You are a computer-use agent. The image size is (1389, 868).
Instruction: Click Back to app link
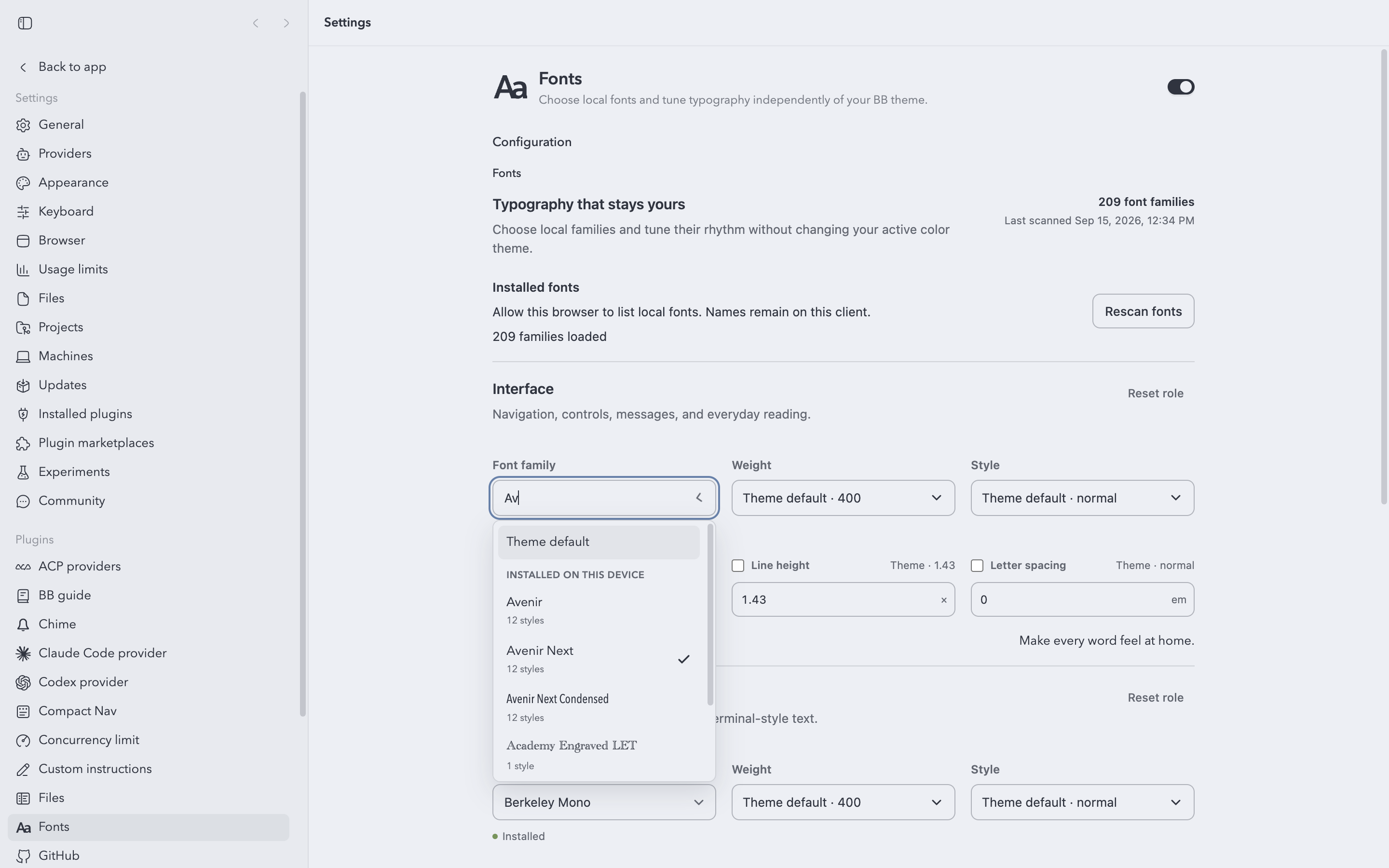[72, 67]
